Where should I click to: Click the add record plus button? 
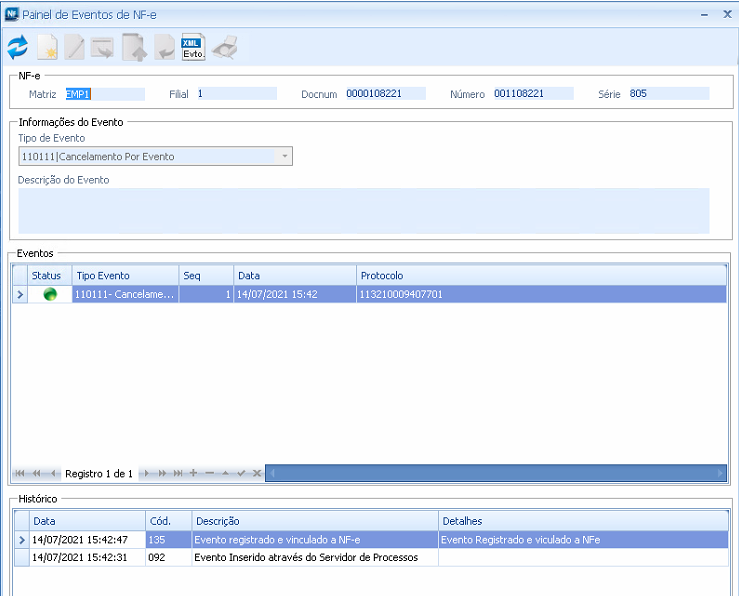coord(193,473)
